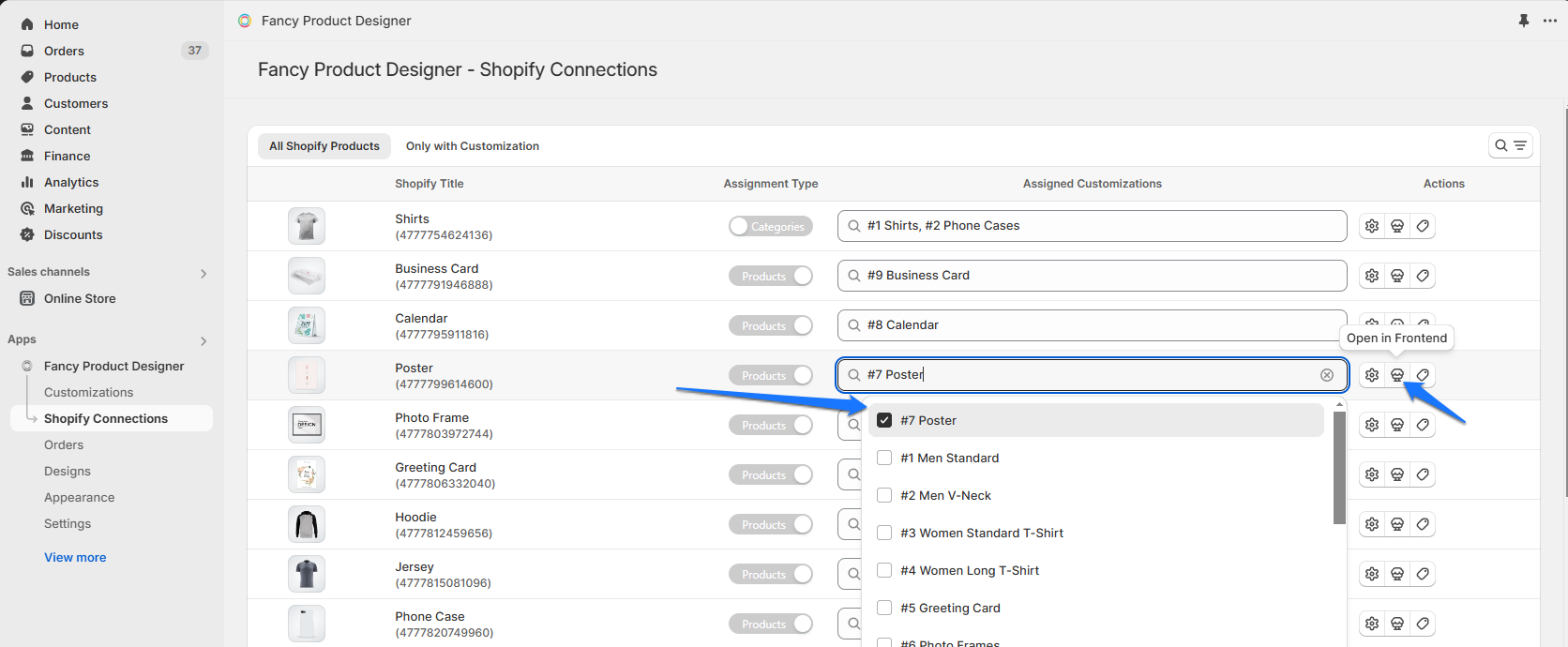Toggle Products switch for Photo Frame
The width and height of the screenshot is (1568, 647).
(x=771, y=425)
